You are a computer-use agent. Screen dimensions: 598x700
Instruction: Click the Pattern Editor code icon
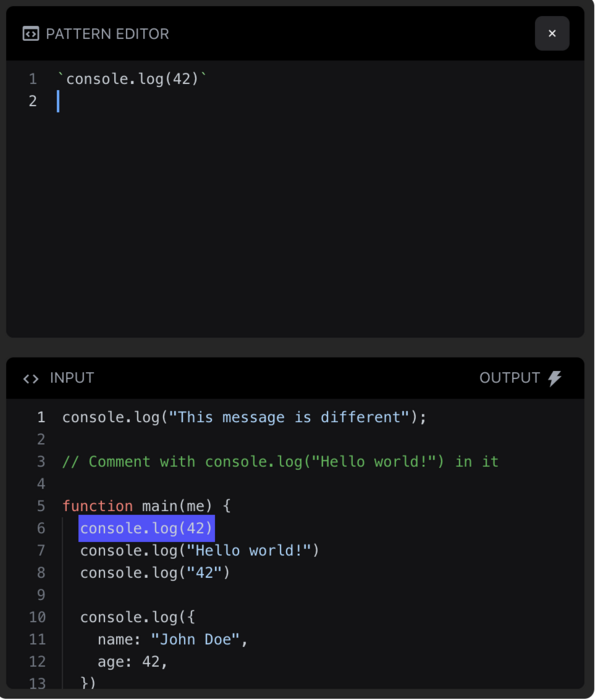pyautogui.click(x=31, y=33)
